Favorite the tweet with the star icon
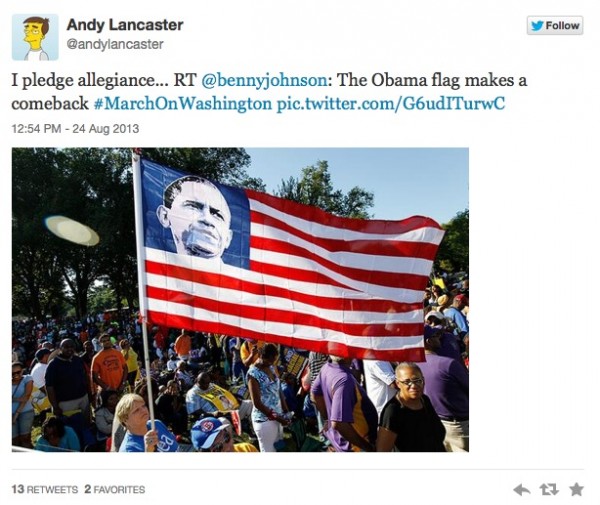The image size is (600, 505). (x=576, y=489)
